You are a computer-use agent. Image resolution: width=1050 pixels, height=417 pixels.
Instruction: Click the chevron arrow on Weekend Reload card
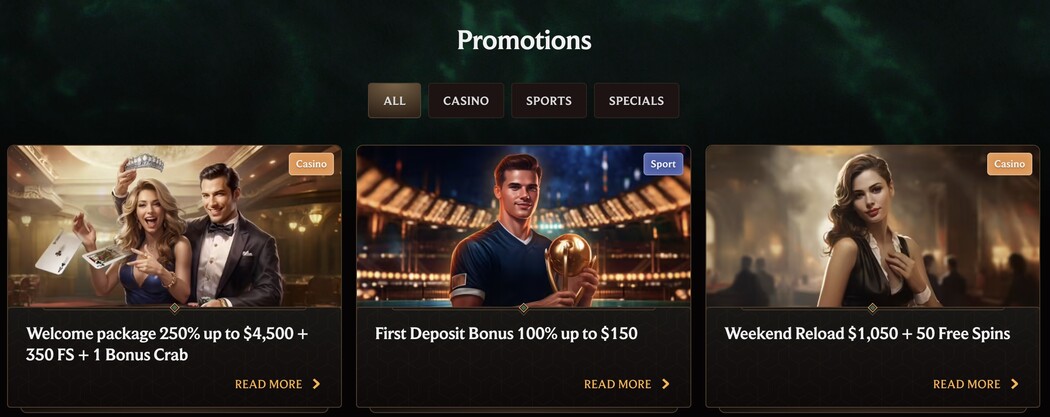coord(1015,384)
